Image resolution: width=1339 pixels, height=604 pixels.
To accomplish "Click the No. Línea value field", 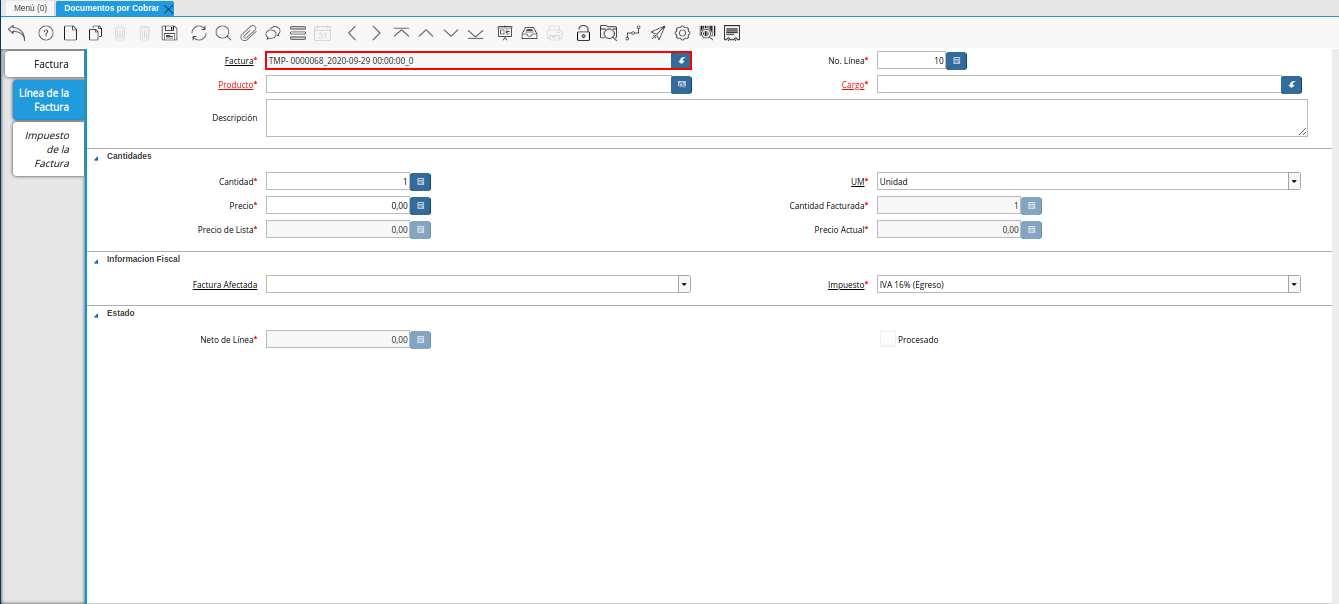I will (x=911, y=61).
